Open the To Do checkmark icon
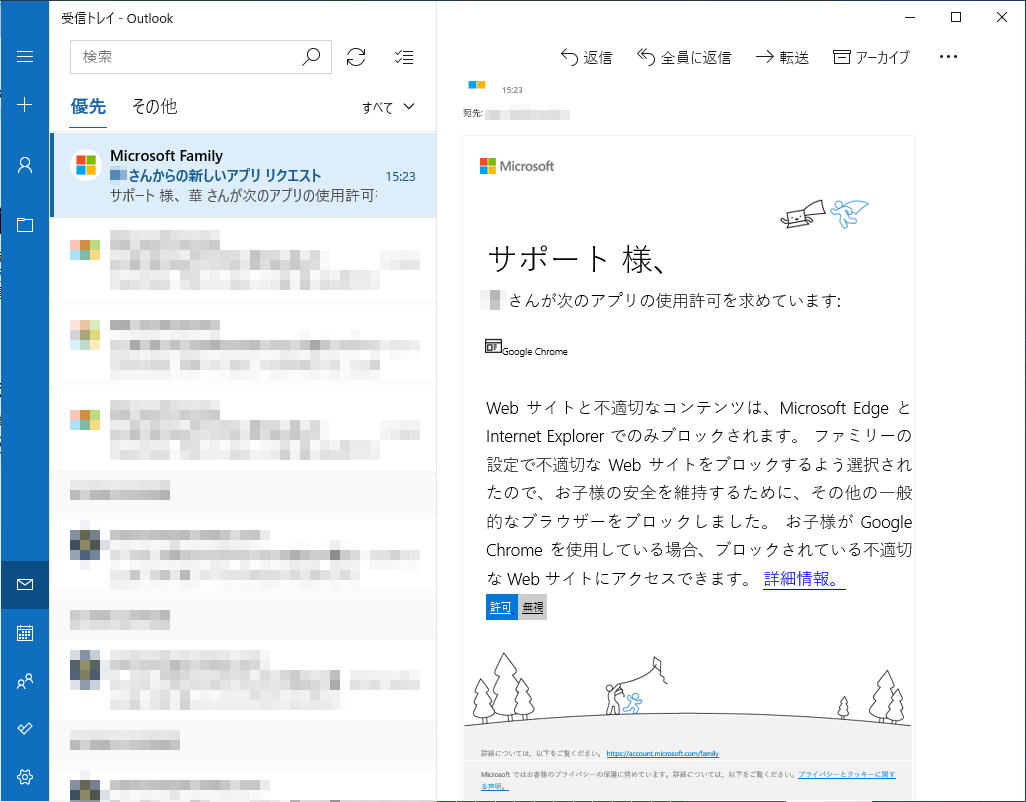Viewport: 1026px width, 802px height. (x=25, y=728)
